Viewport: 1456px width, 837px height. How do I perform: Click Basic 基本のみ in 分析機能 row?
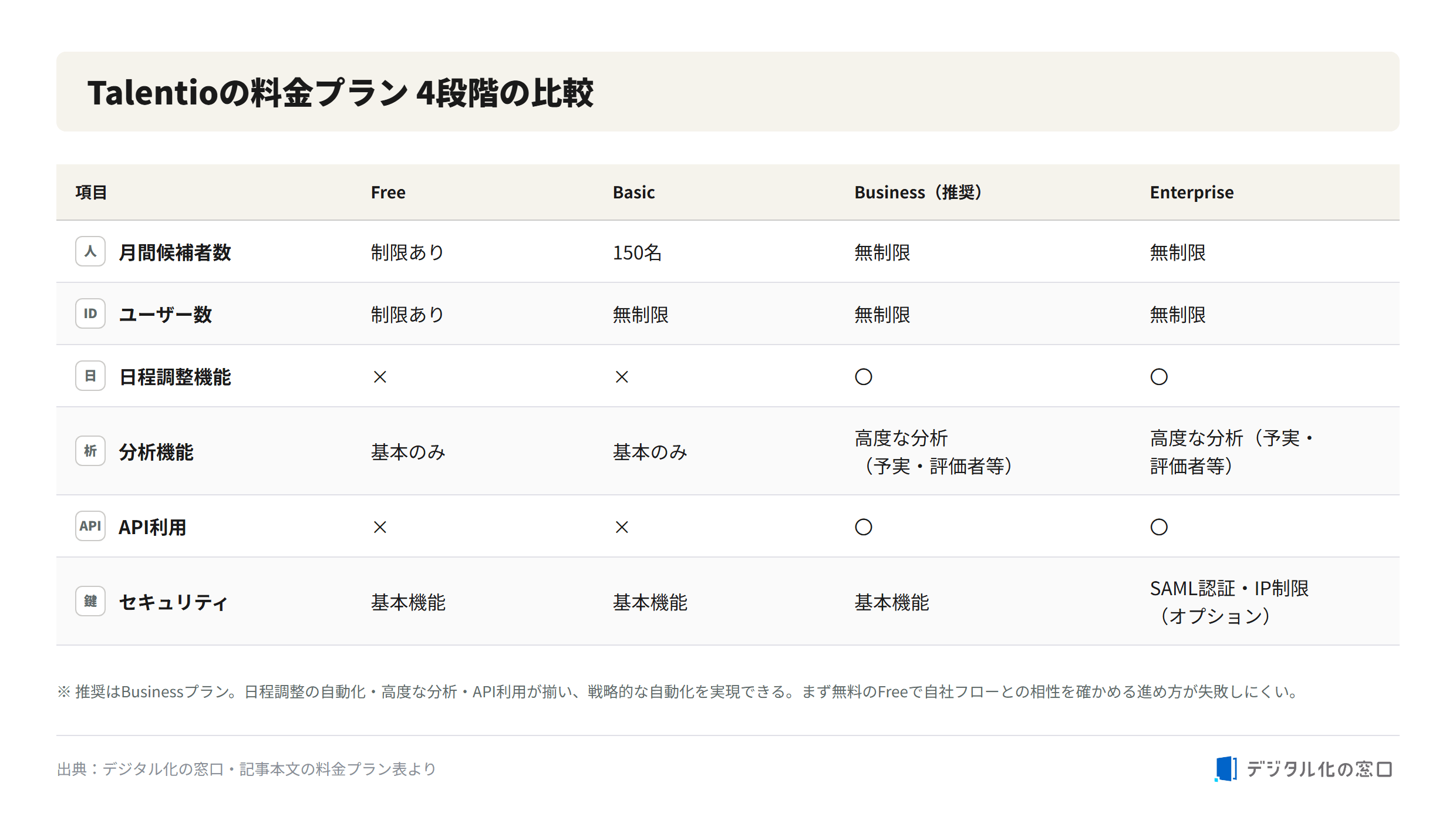[x=650, y=453]
